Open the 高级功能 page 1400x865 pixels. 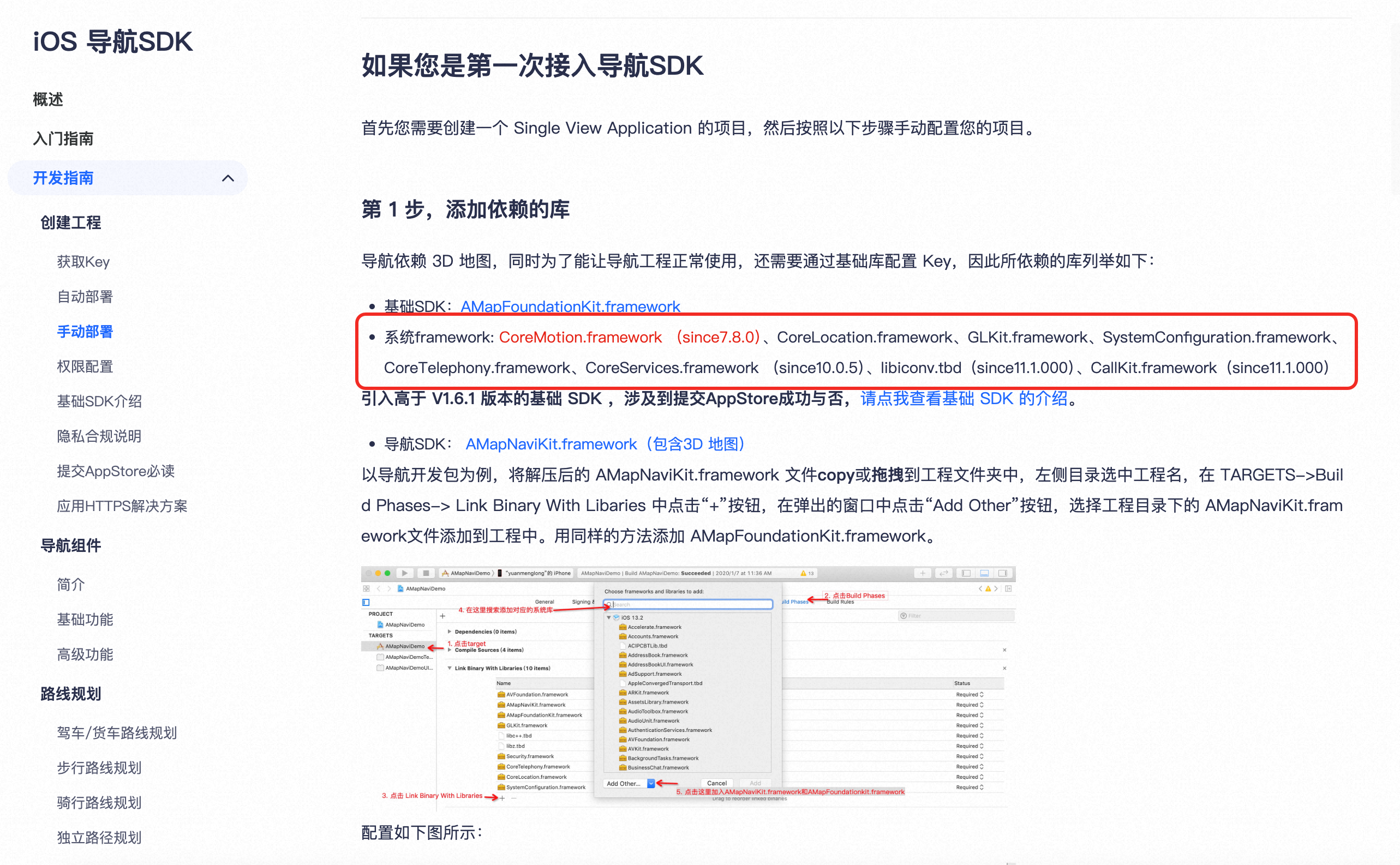click(x=85, y=654)
